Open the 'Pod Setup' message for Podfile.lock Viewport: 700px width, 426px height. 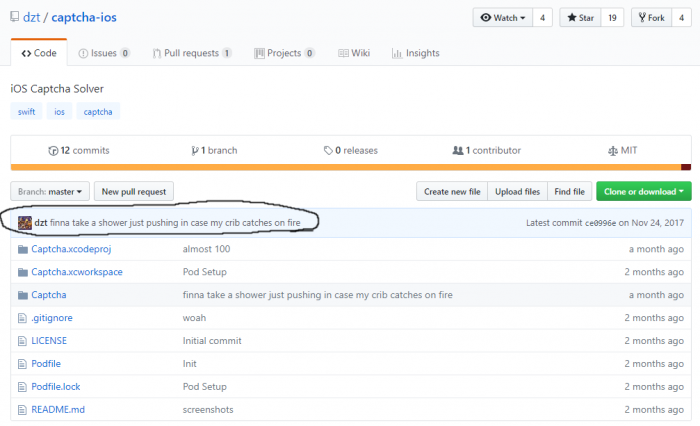click(x=204, y=387)
